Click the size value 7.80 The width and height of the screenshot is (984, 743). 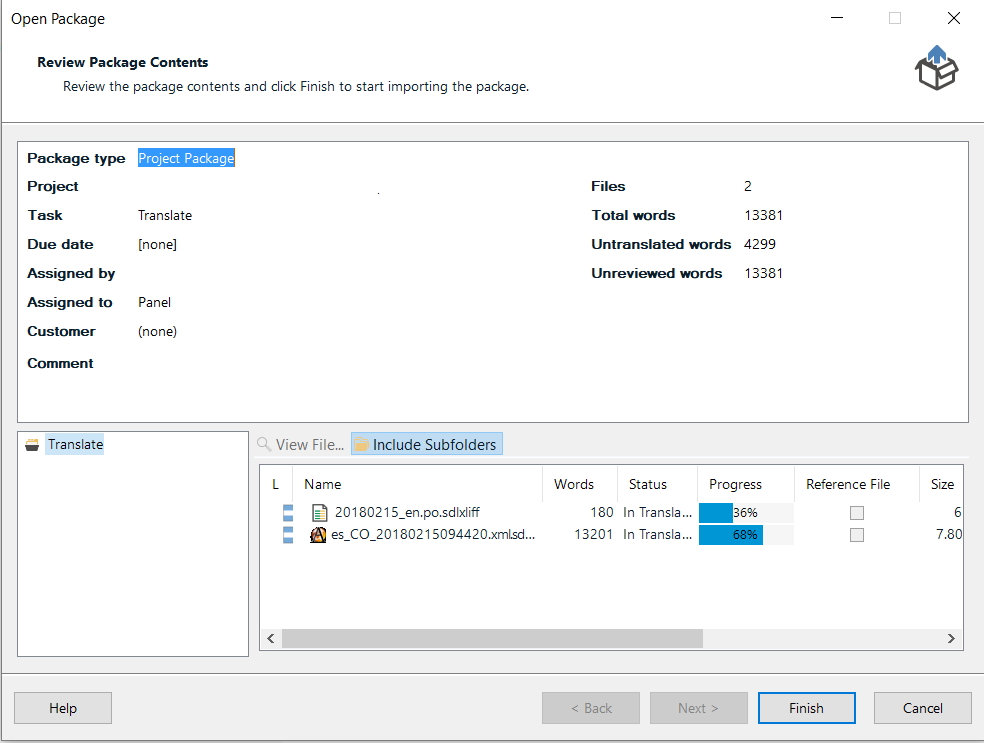coord(949,535)
